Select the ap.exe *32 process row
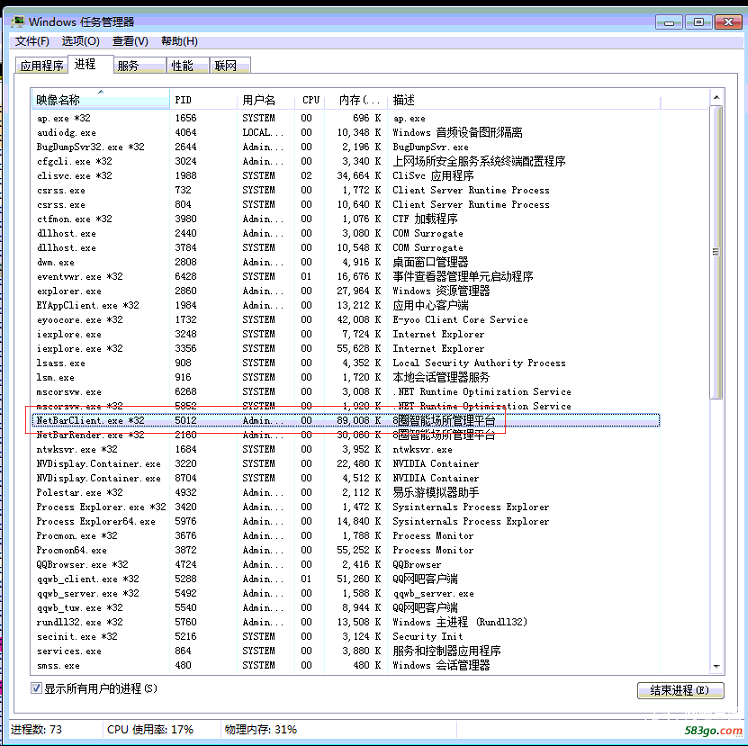The image size is (748, 746). pos(346,118)
